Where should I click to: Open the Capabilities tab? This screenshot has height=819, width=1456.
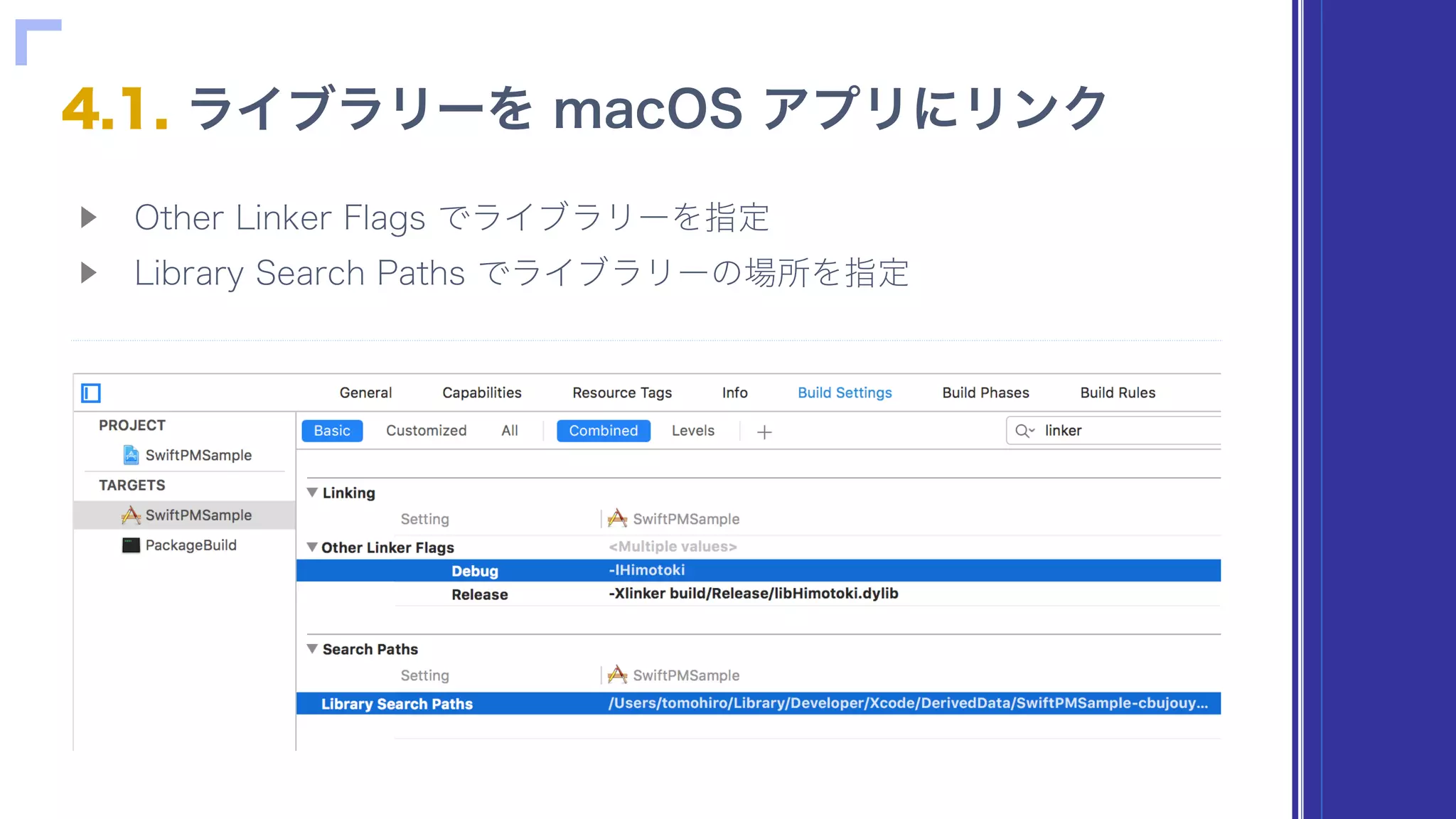point(481,392)
